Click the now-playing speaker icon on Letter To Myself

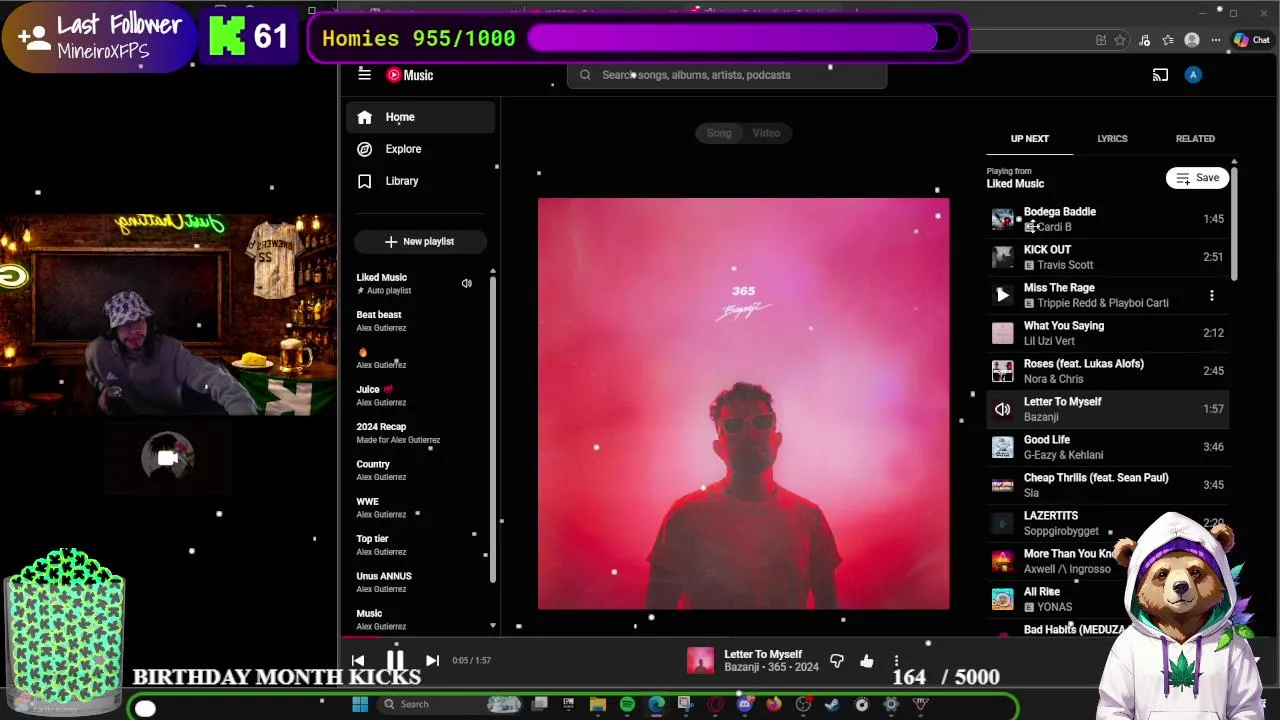[1002, 409]
